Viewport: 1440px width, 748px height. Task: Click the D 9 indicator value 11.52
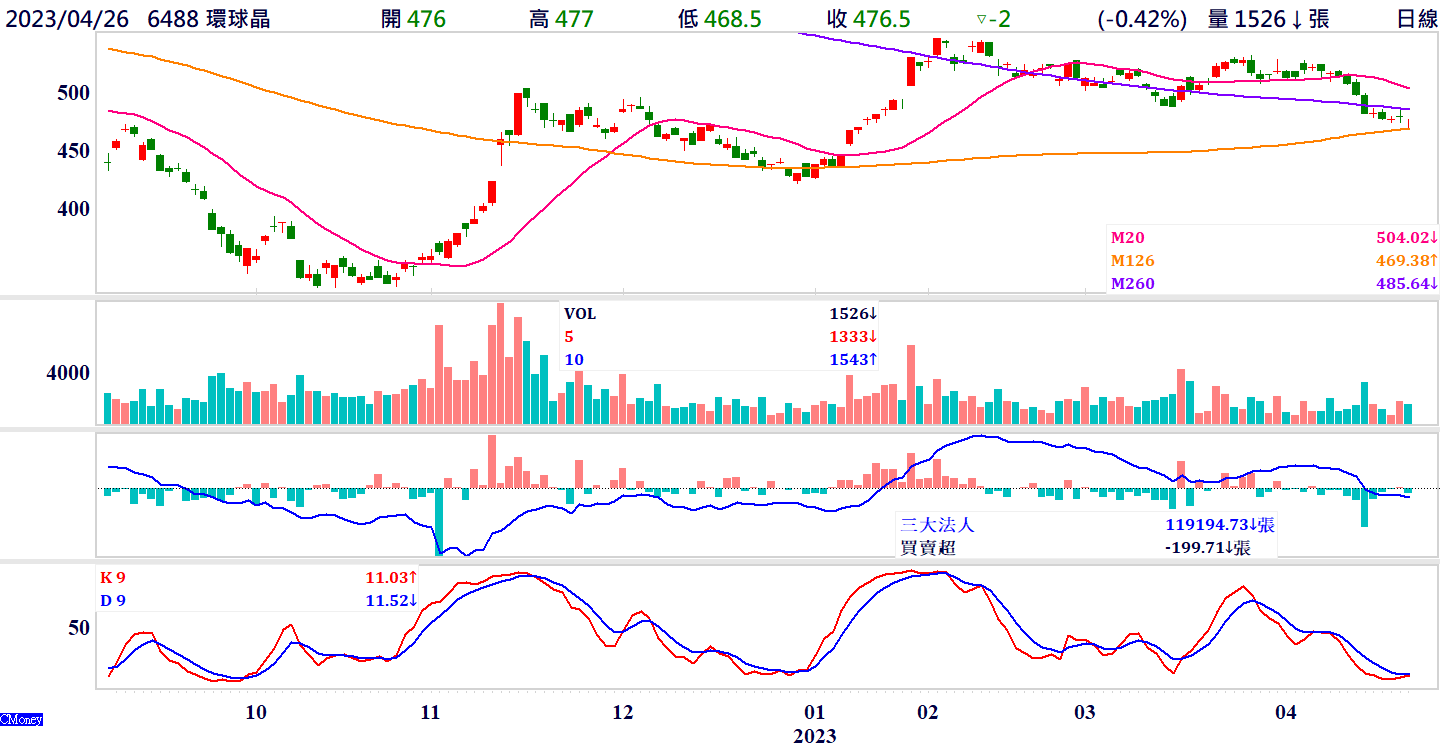pyautogui.click(x=391, y=600)
